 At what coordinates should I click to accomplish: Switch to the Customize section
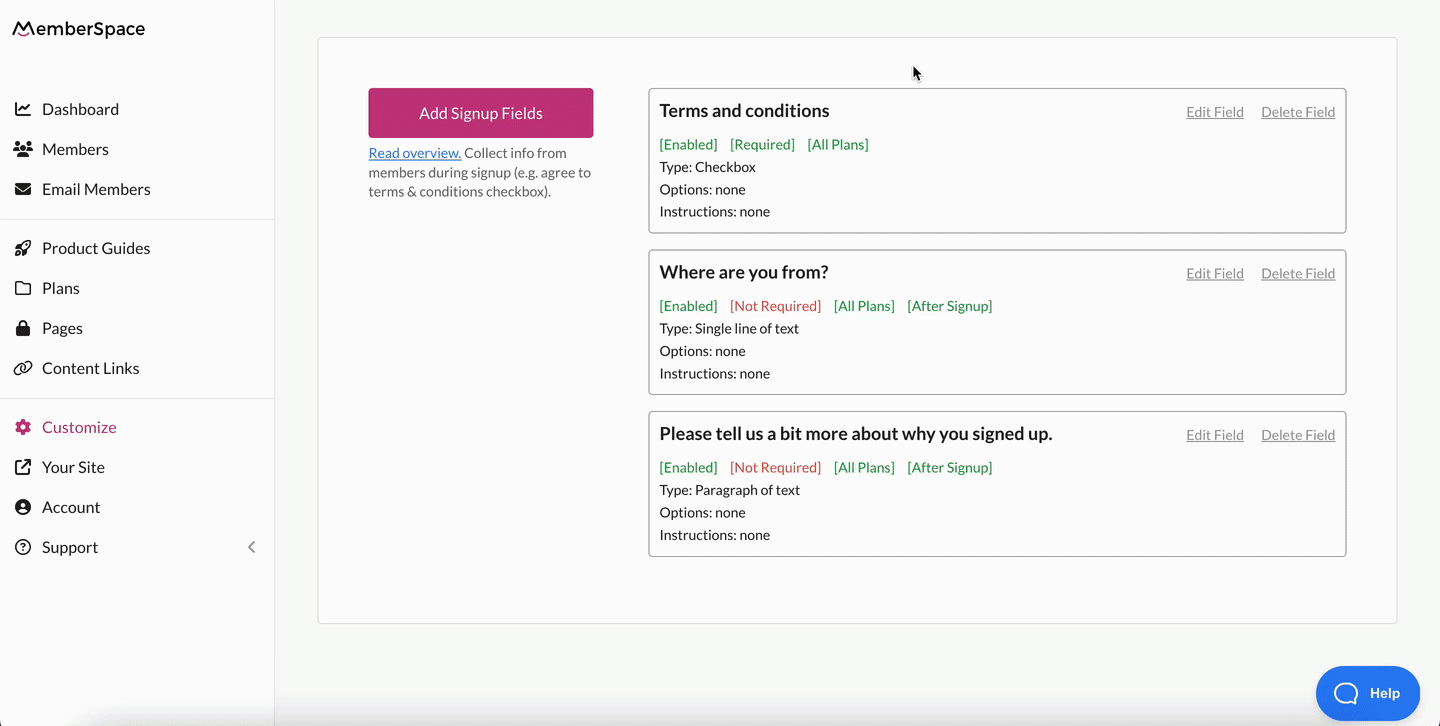pyautogui.click(x=79, y=427)
